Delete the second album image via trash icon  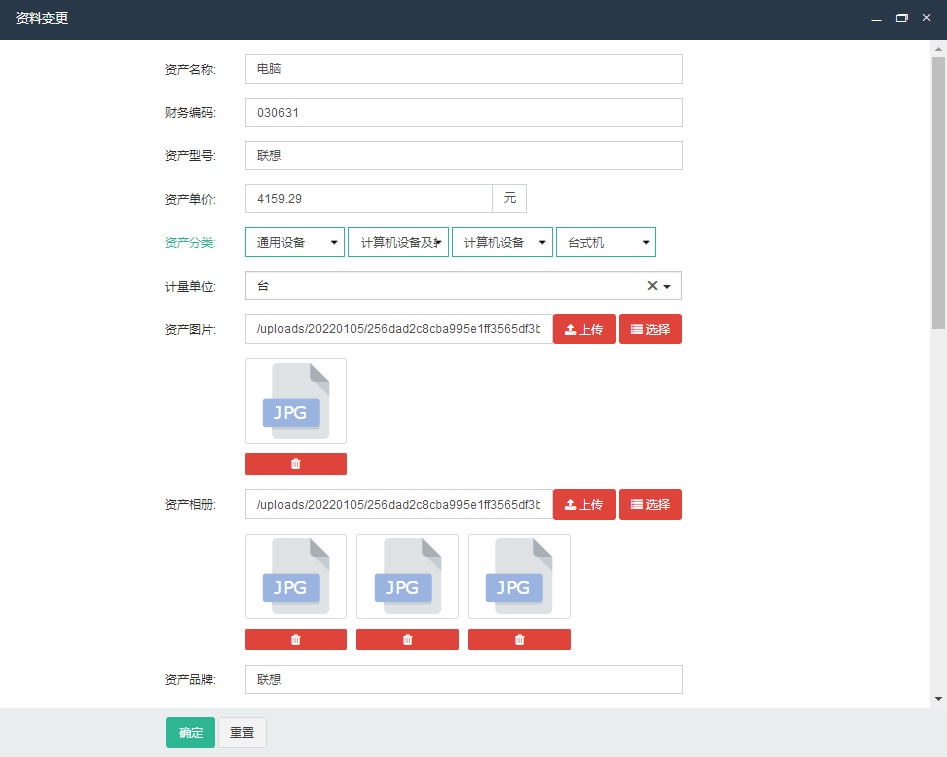(407, 640)
